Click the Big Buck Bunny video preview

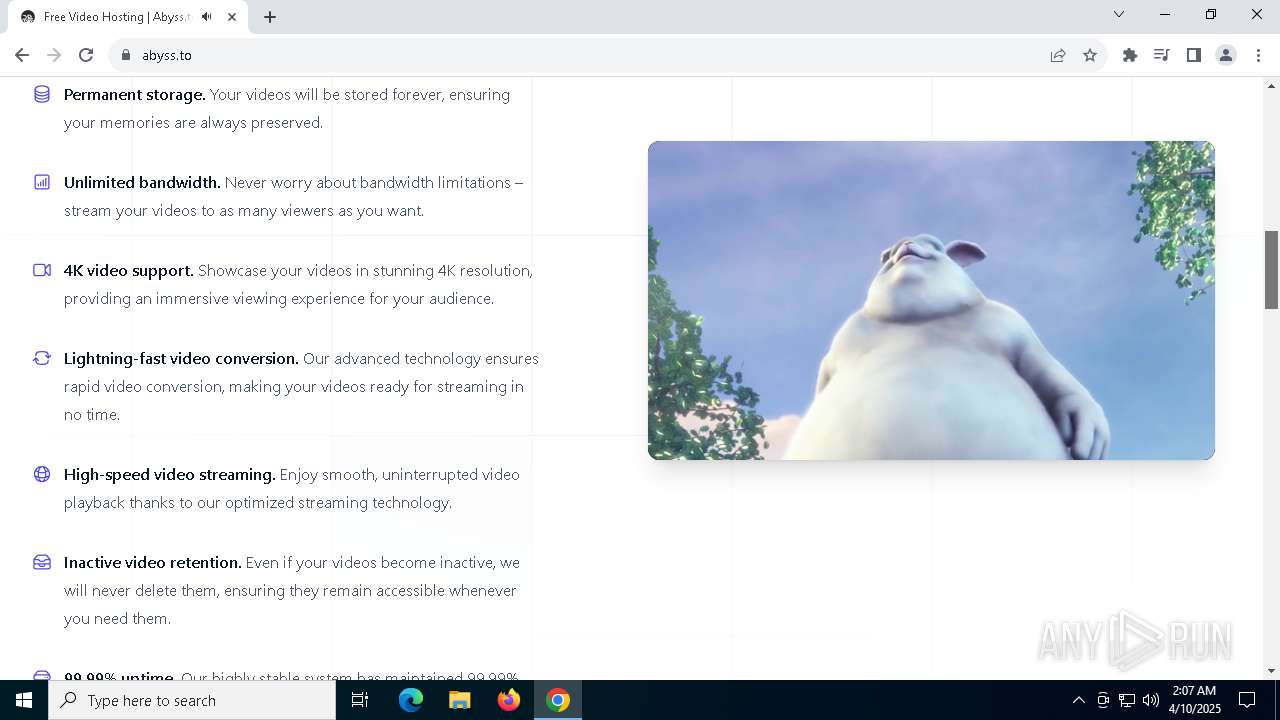(x=931, y=300)
